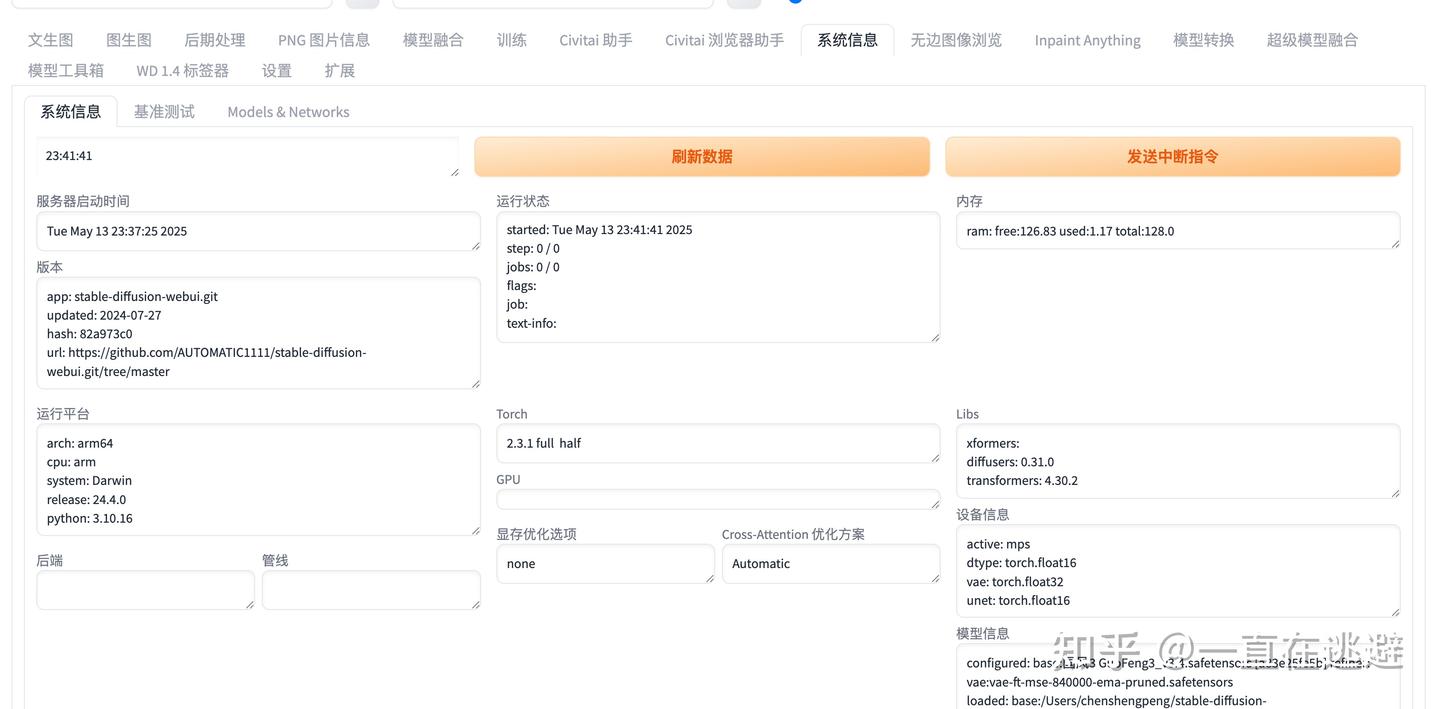Image resolution: width=1440 pixels, height=709 pixels.
Task: Switch to the 图生图 tab
Action: point(129,40)
